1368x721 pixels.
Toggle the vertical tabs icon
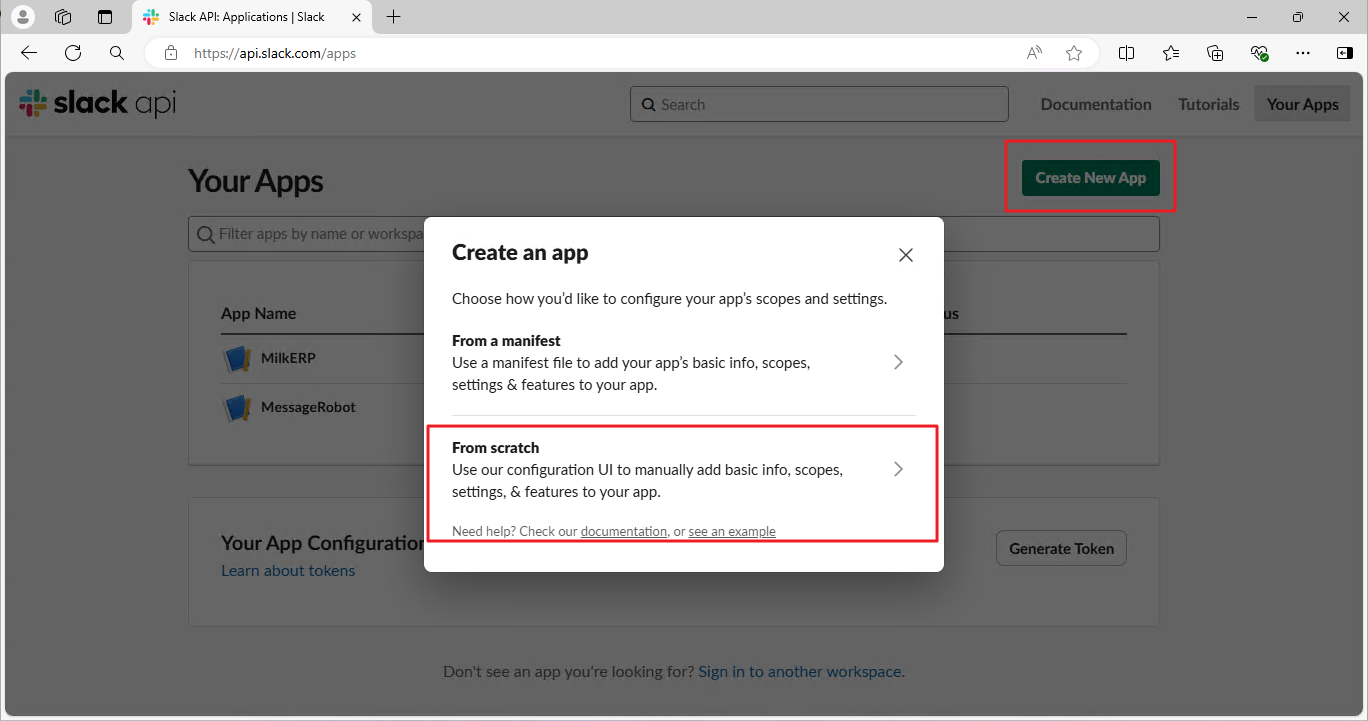(x=105, y=17)
